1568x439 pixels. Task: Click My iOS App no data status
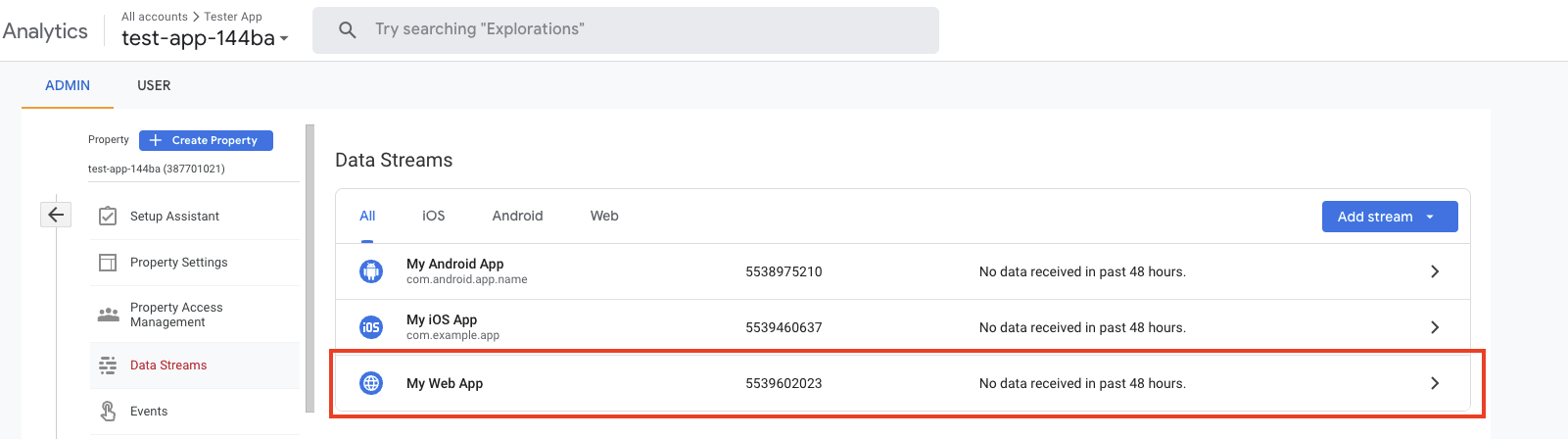click(1082, 327)
